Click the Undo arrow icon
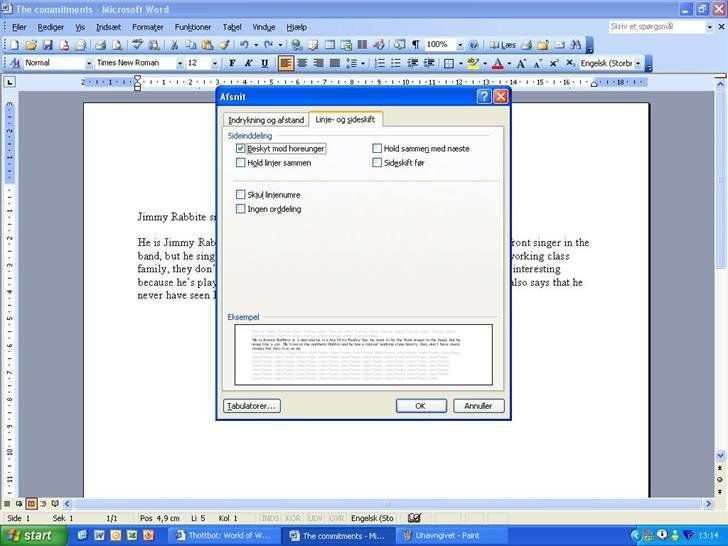Image resolution: width=728 pixels, height=546 pixels. click(x=243, y=45)
